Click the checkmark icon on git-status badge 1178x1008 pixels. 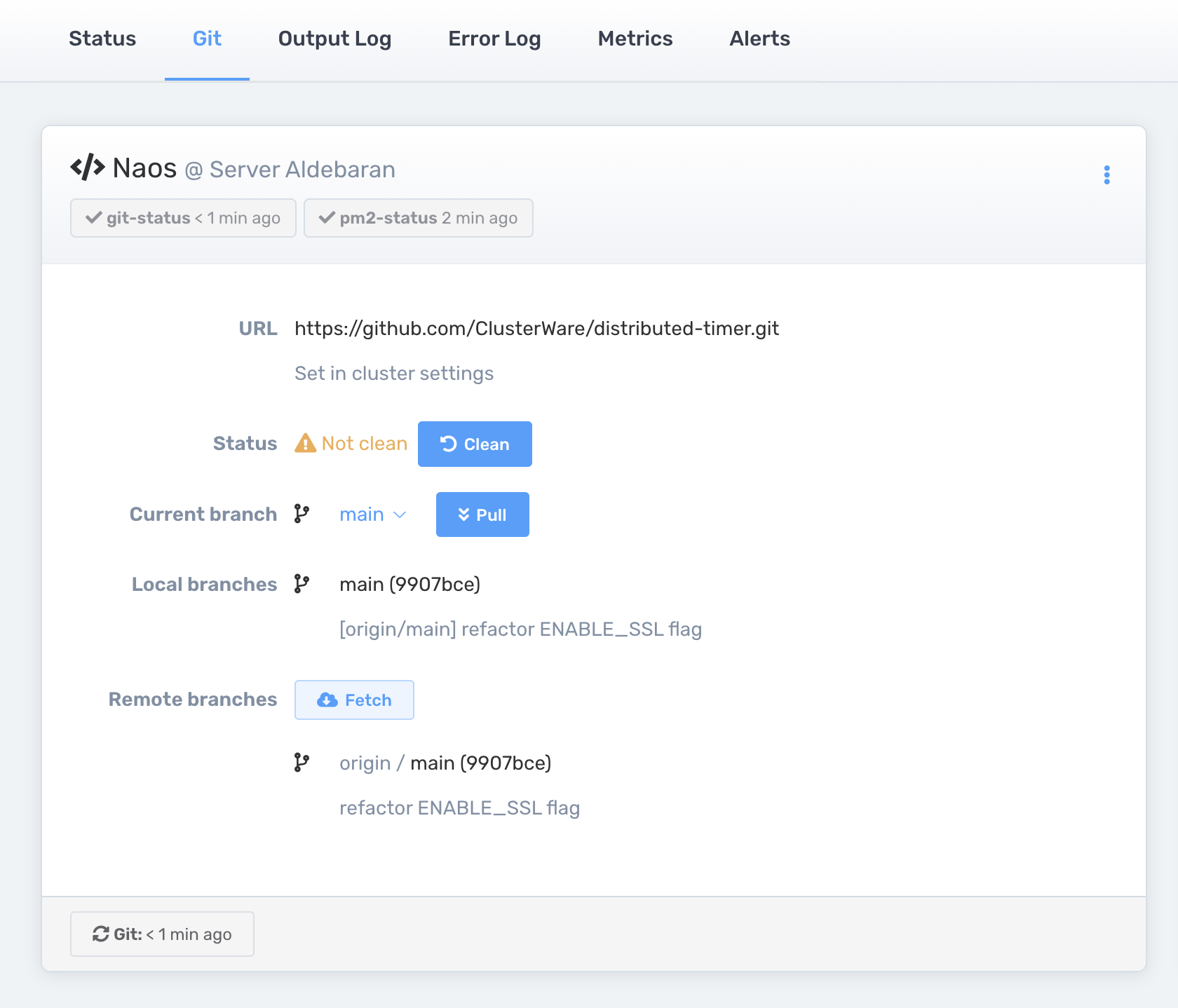tap(93, 218)
